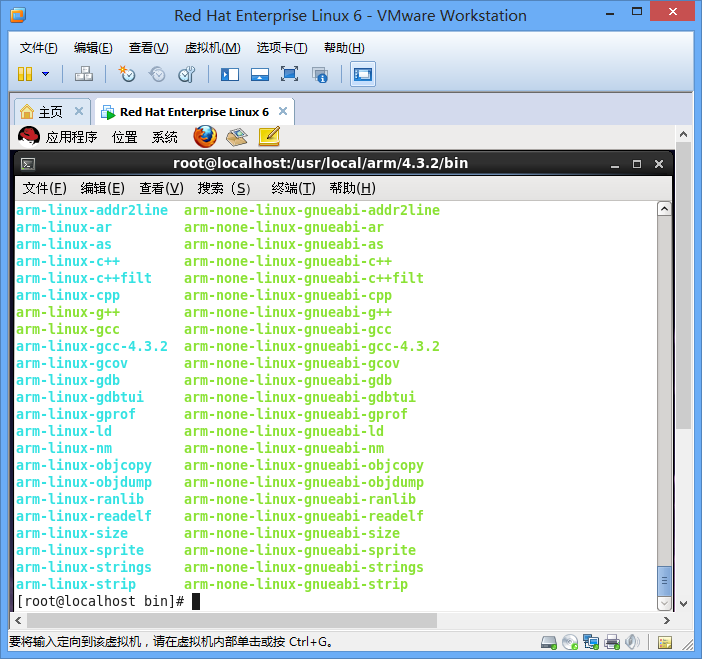
Task: Open the GNOME 位置 menu
Action: 124,137
